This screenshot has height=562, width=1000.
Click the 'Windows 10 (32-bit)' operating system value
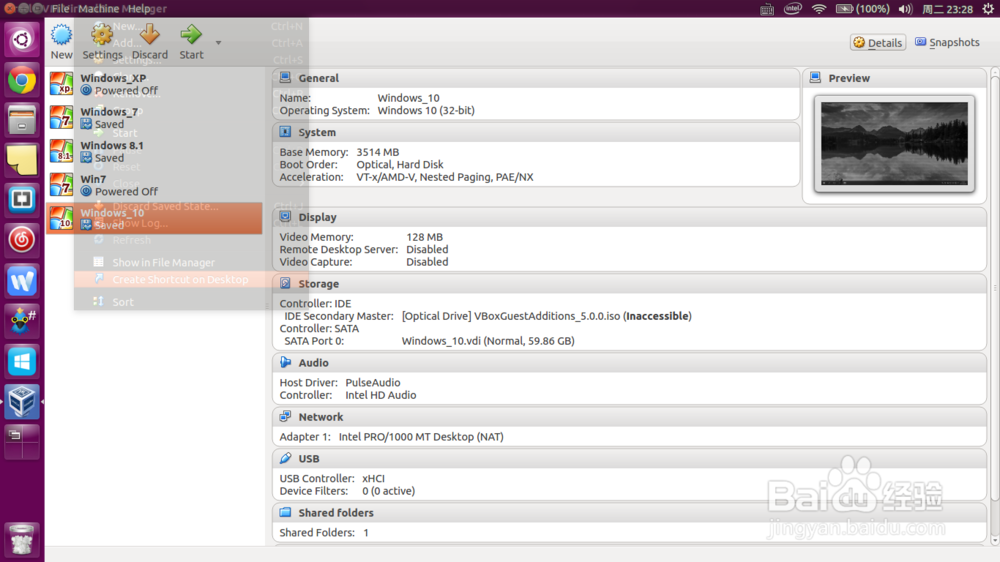(x=426, y=110)
